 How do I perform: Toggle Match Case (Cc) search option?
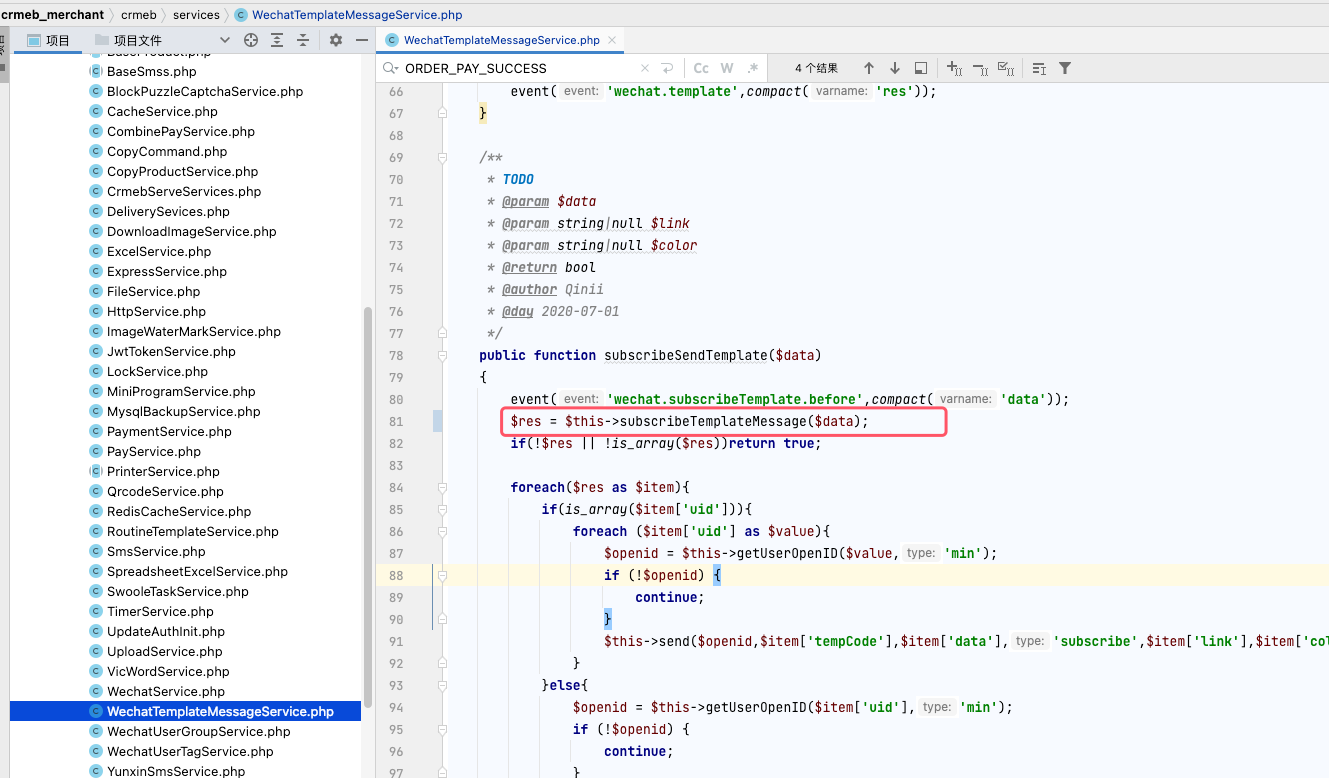coord(701,68)
